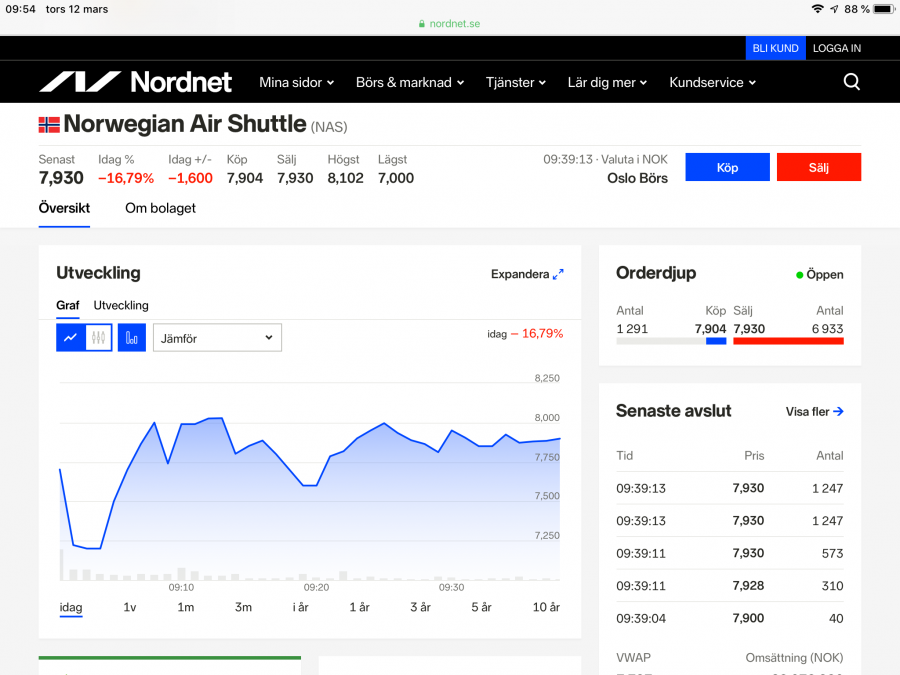Switch to candlestick chart view
The width and height of the screenshot is (900, 675).
tap(98, 338)
